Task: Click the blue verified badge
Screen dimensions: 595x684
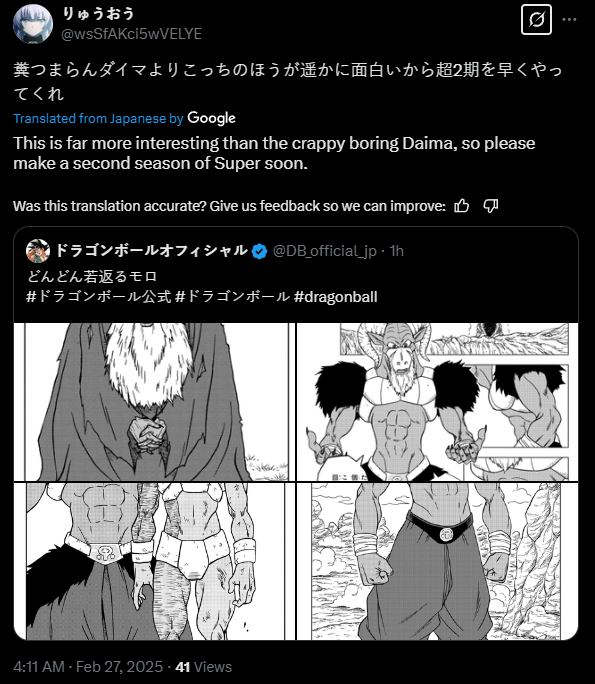Action: pos(260,251)
